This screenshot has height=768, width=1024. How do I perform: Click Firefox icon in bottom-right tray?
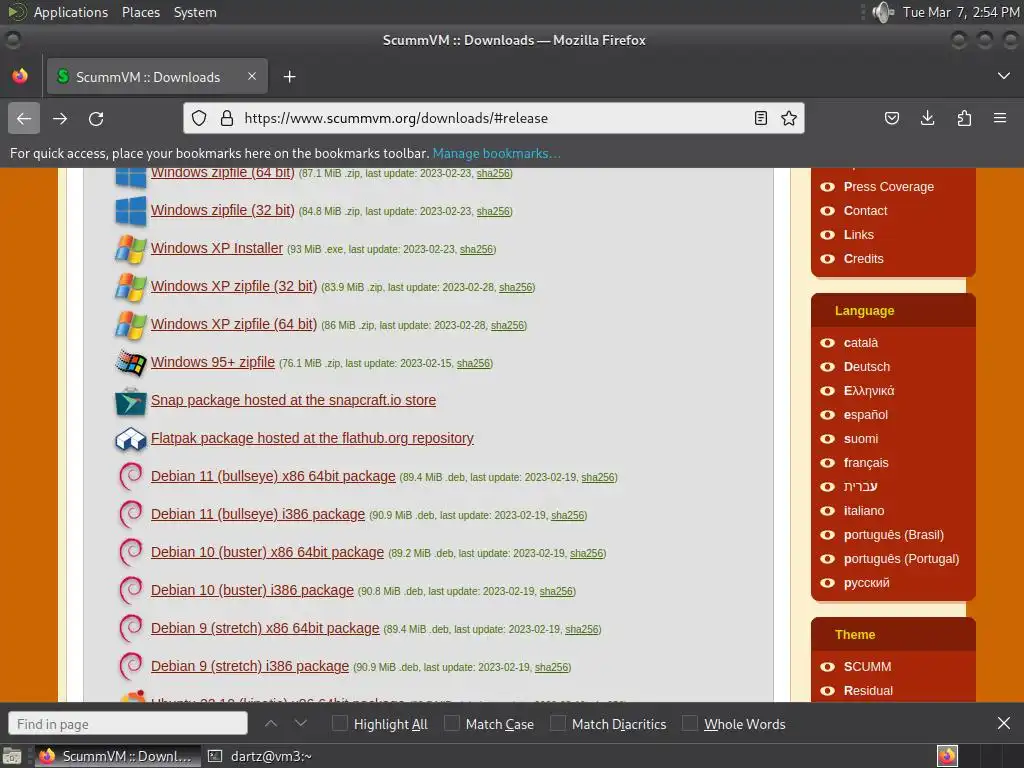pyautogui.click(x=947, y=756)
